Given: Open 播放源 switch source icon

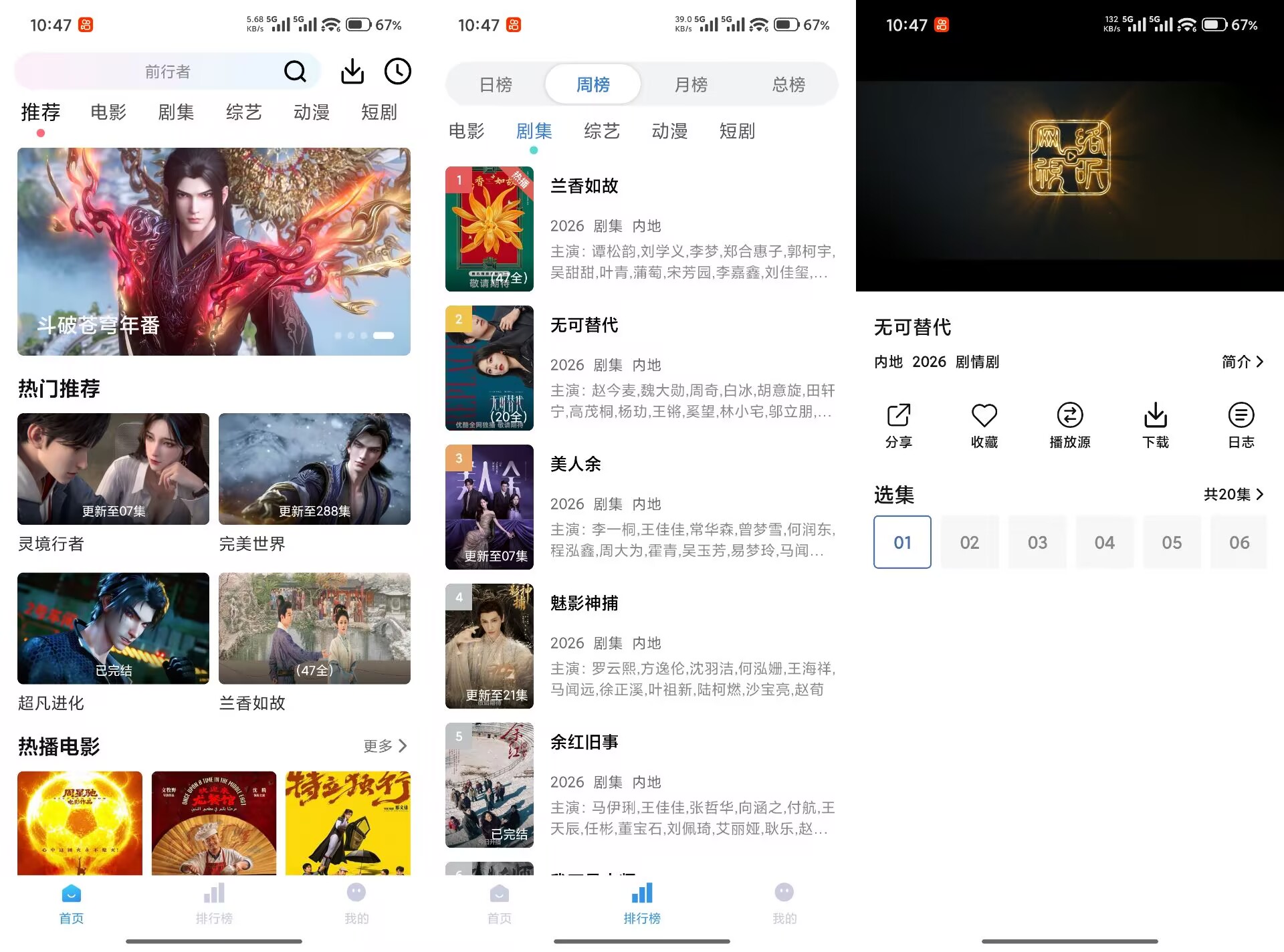Looking at the screenshot, I should [x=1069, y=414].
